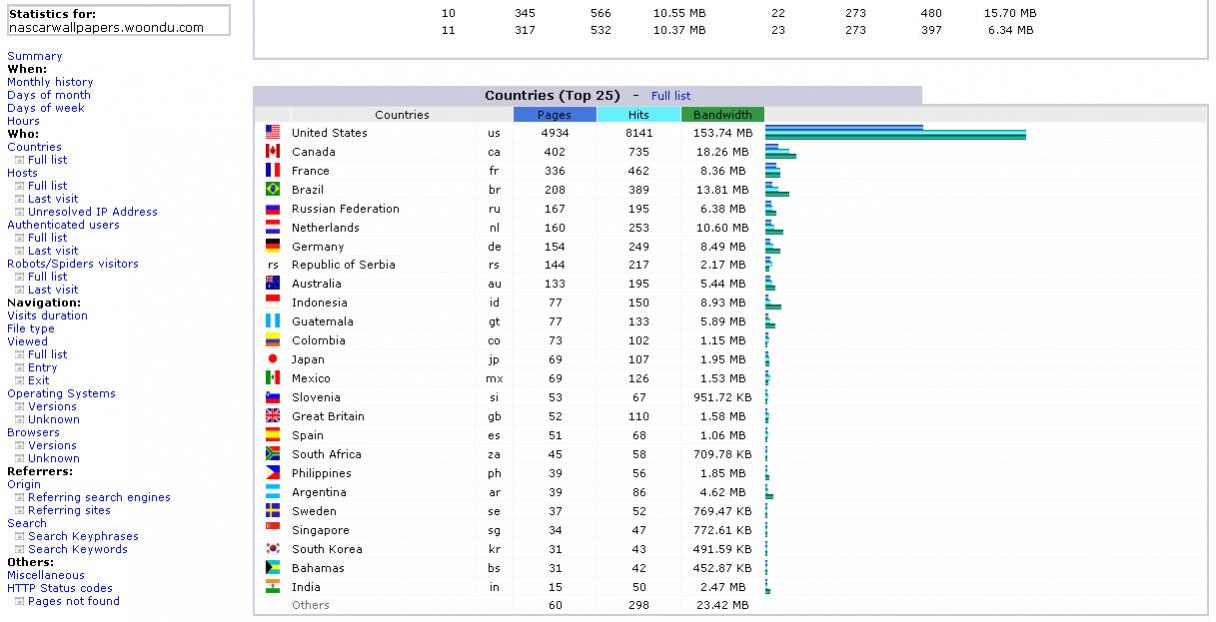1216x622 pixels.
Task: Open File type statistics
Action: point(31,329)
